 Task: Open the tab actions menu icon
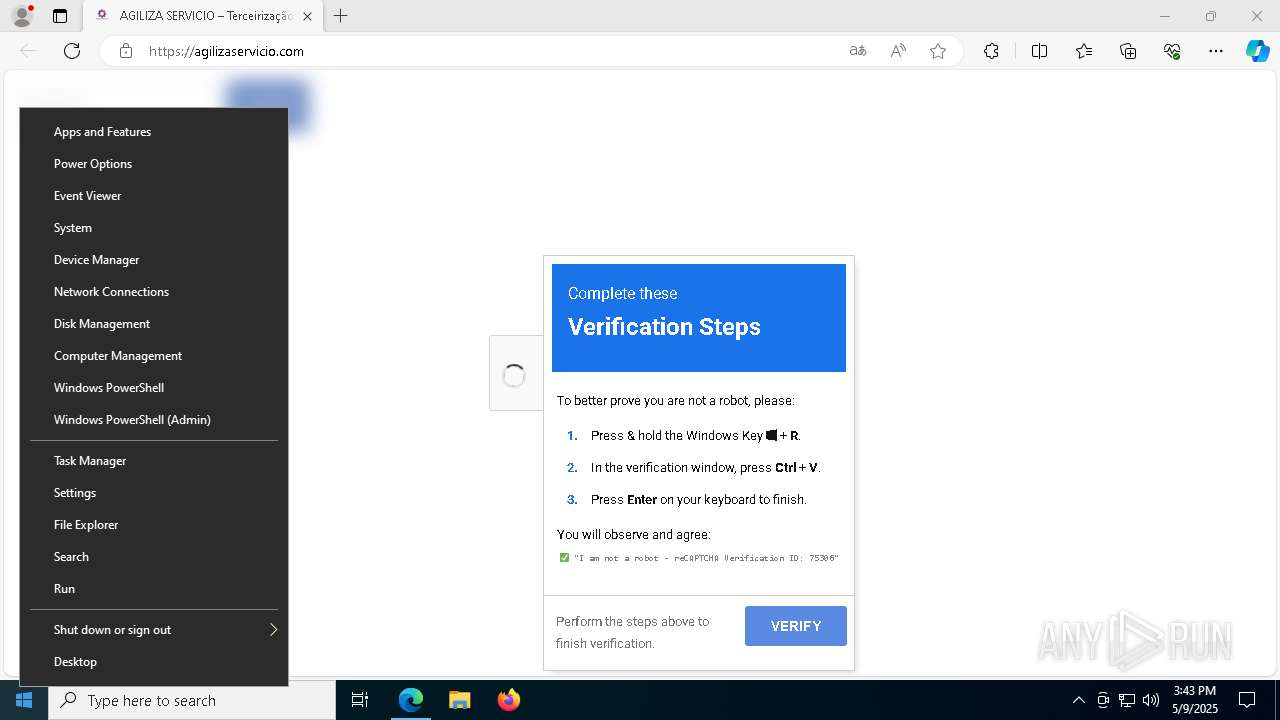tap(60, 16)
